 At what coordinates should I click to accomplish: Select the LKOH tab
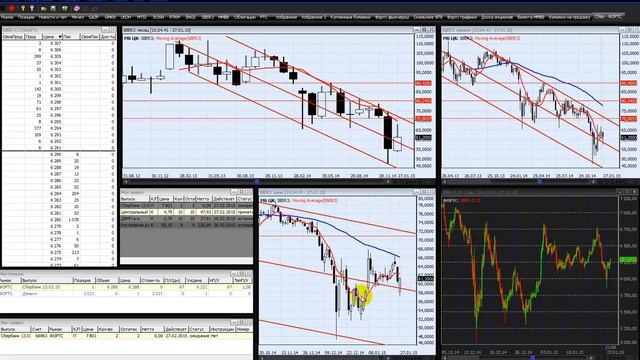click(126, 17)
